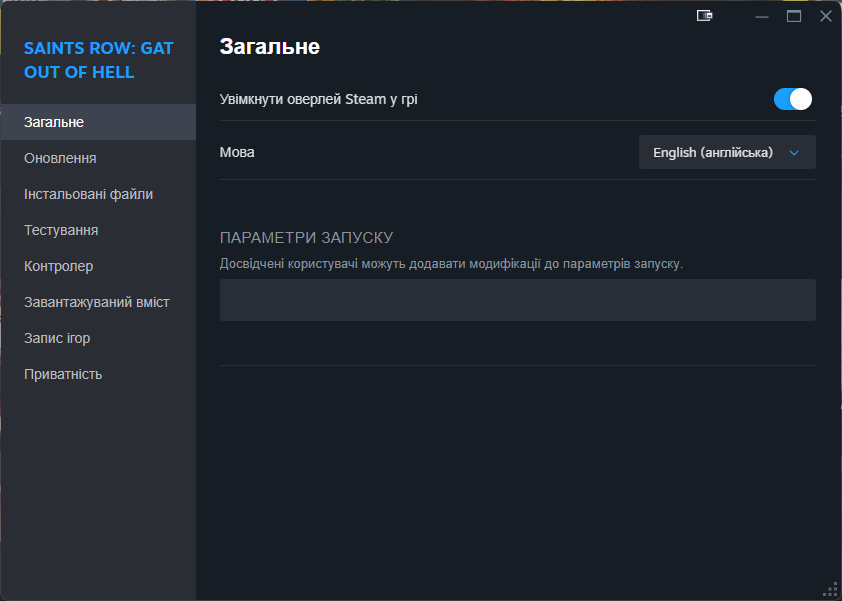Screen dimensions: 842x601
Task: Maximize the properties window
Action: point(794,16)
